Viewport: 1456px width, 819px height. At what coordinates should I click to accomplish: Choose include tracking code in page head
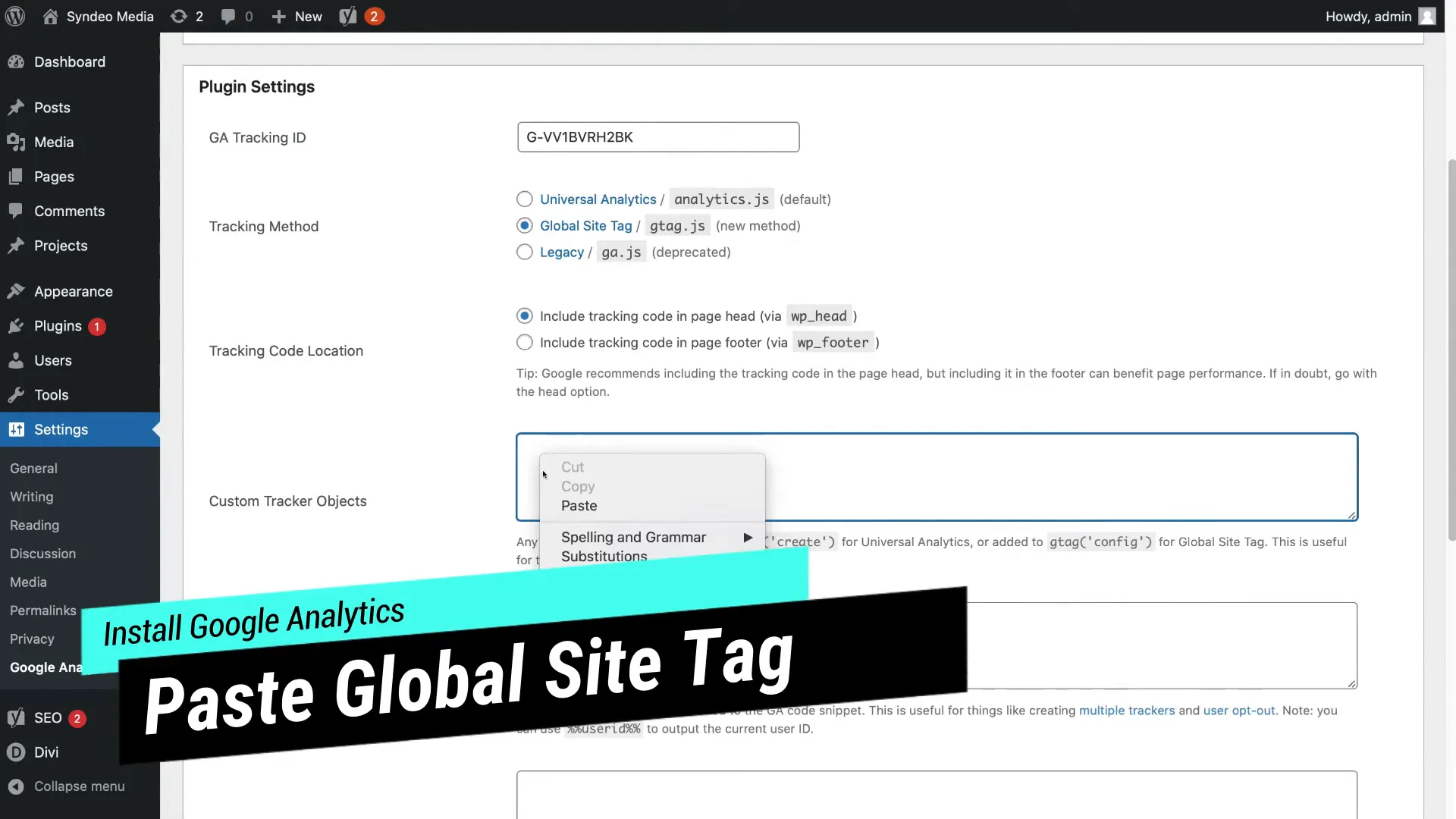click(524, 315)
